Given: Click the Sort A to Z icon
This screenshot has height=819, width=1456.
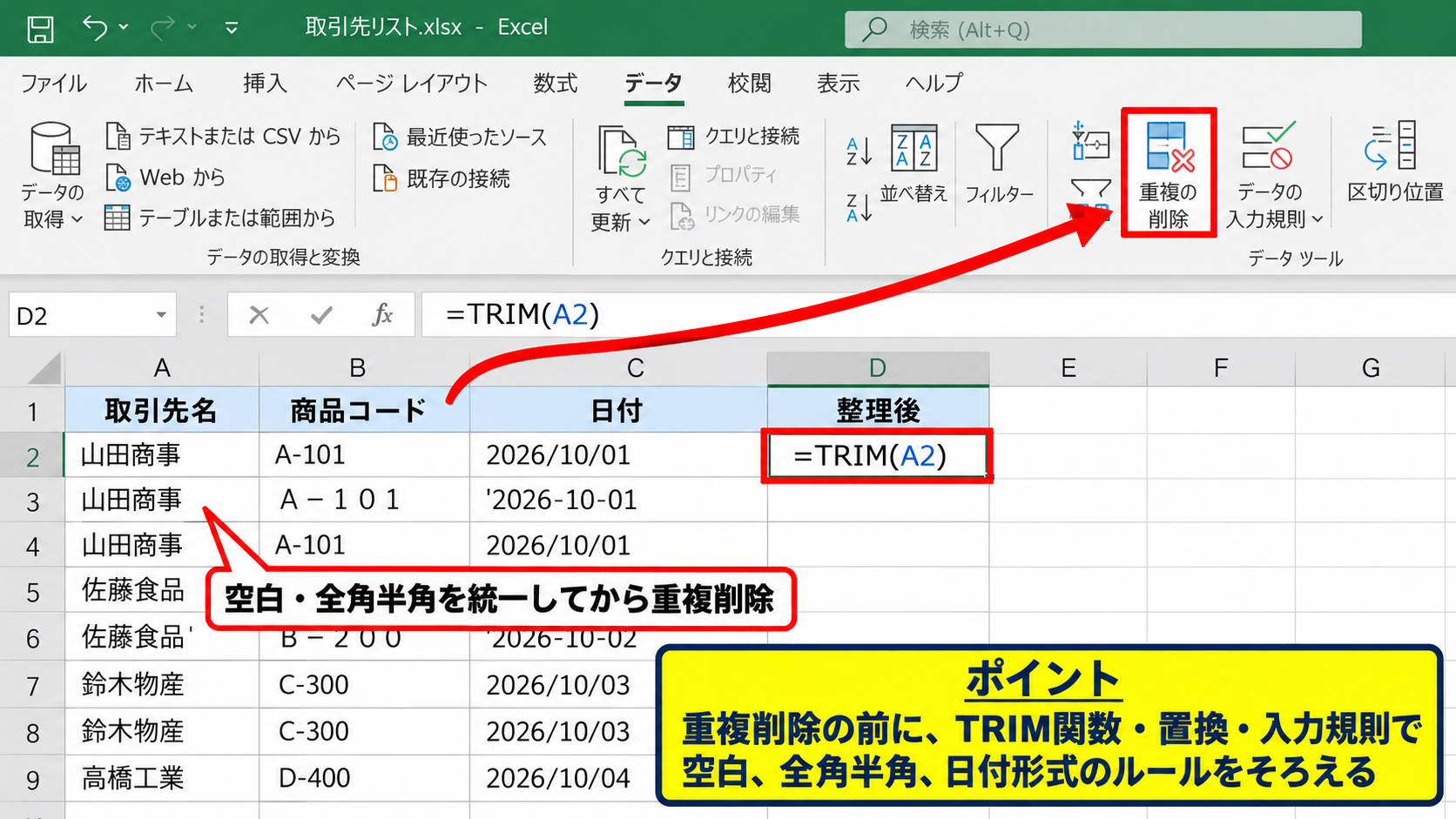Looking at the screenshot, I should (x=859, y=151).
